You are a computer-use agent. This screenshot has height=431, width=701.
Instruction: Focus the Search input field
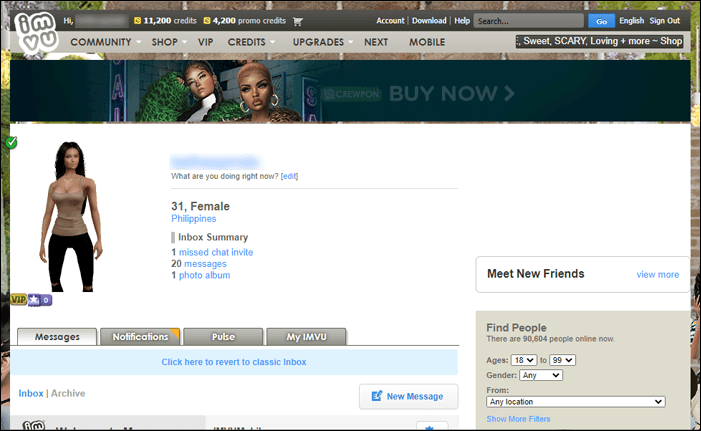coord(528,21)
